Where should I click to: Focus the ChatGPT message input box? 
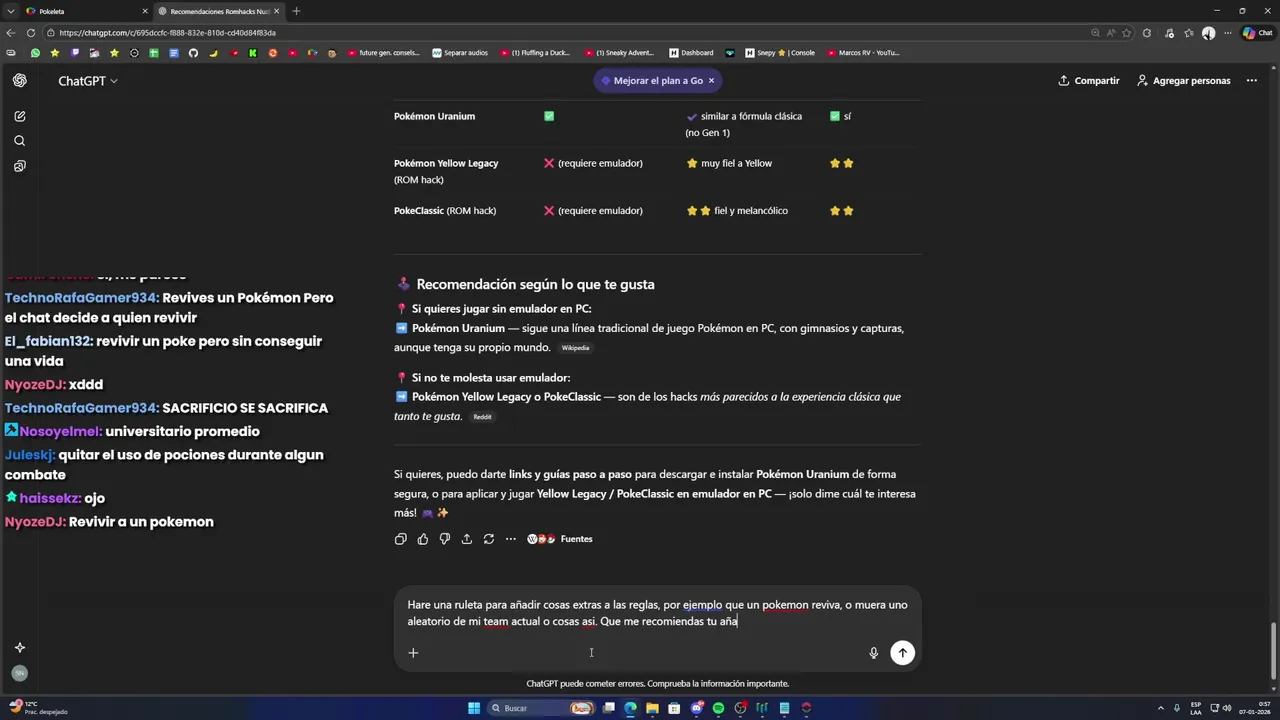click(657, 613)
